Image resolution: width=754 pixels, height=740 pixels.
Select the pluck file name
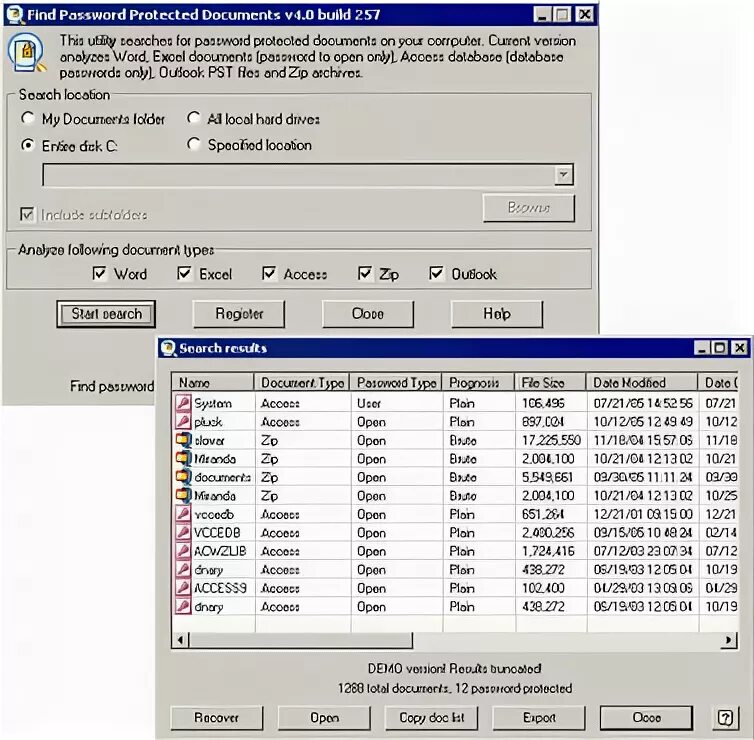(x=208, y=422)
